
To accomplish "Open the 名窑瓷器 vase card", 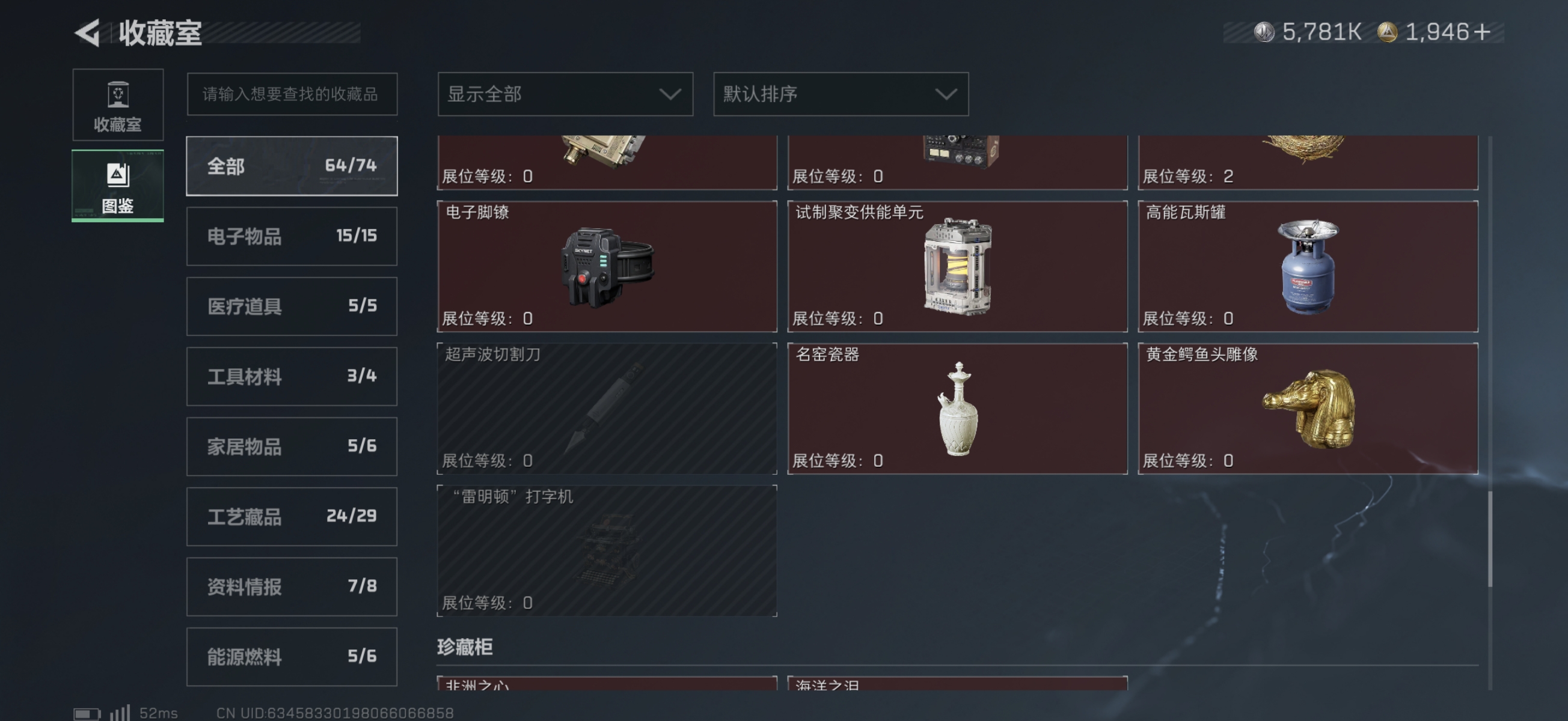I will [957, 408].
